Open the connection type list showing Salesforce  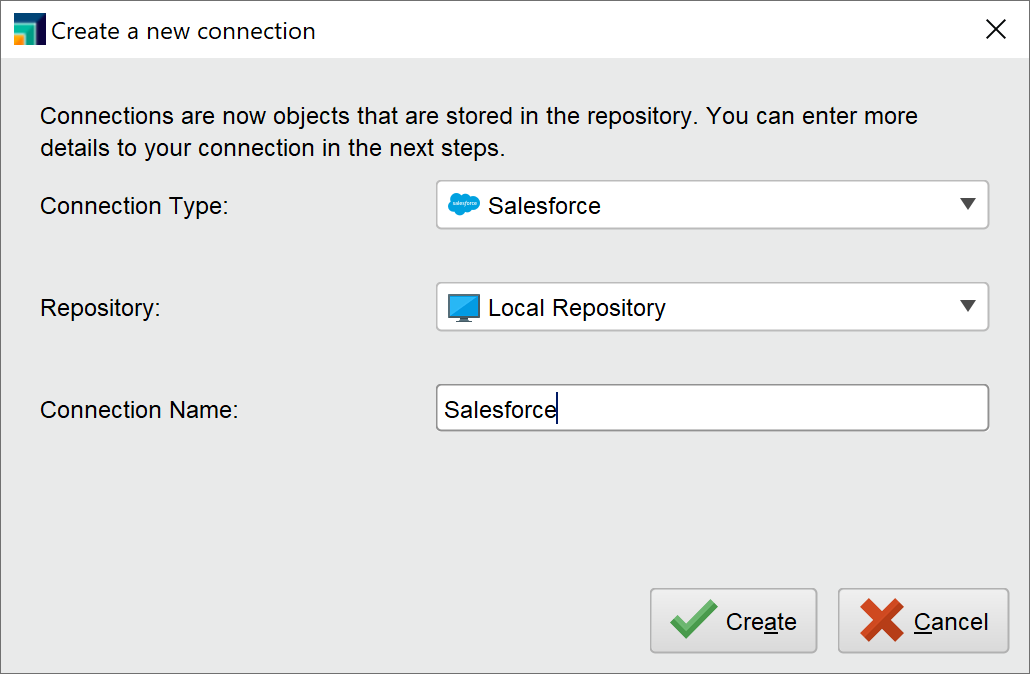tap(712, 205)
